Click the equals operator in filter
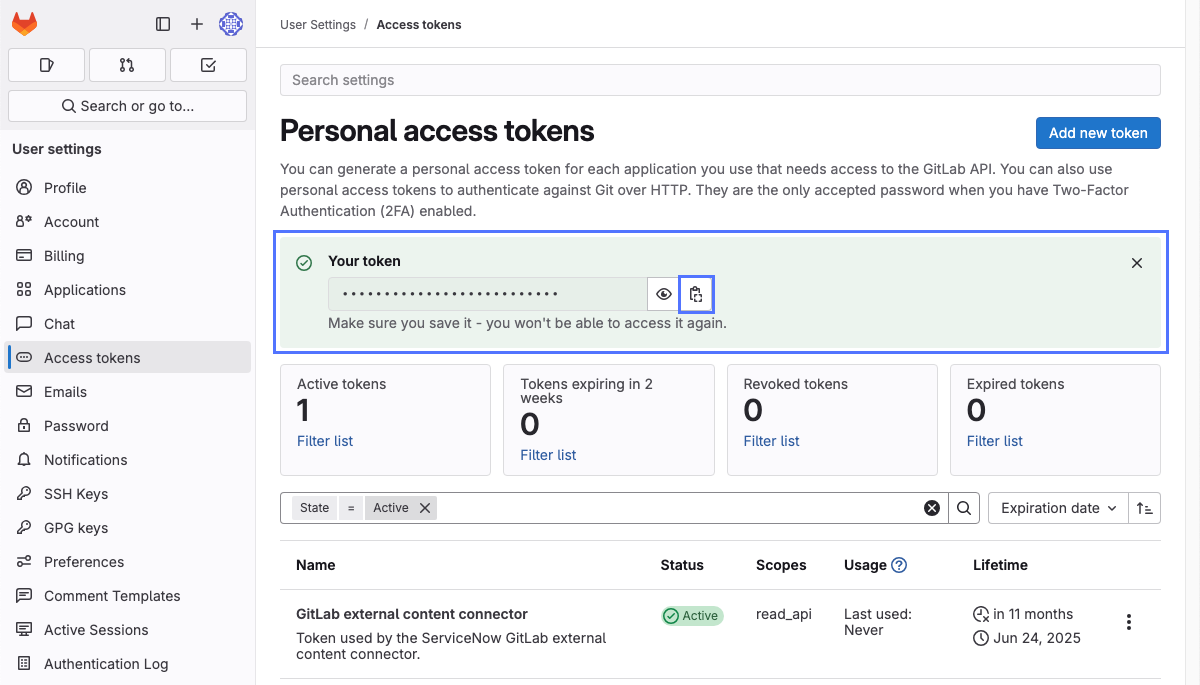1200x685 pixels. click(351, 508)
